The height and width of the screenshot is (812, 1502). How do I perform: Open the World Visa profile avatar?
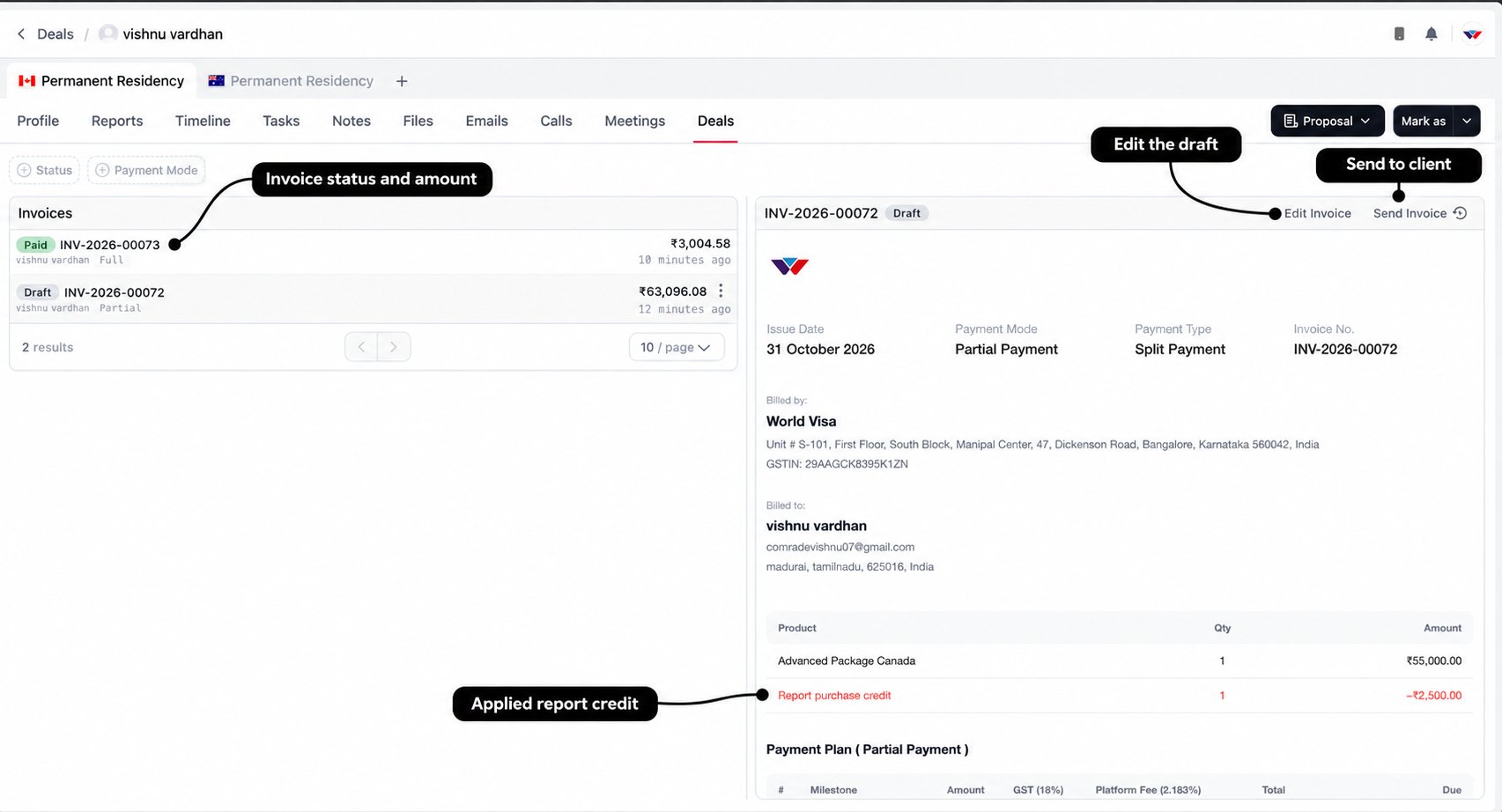coord(1472,34)
